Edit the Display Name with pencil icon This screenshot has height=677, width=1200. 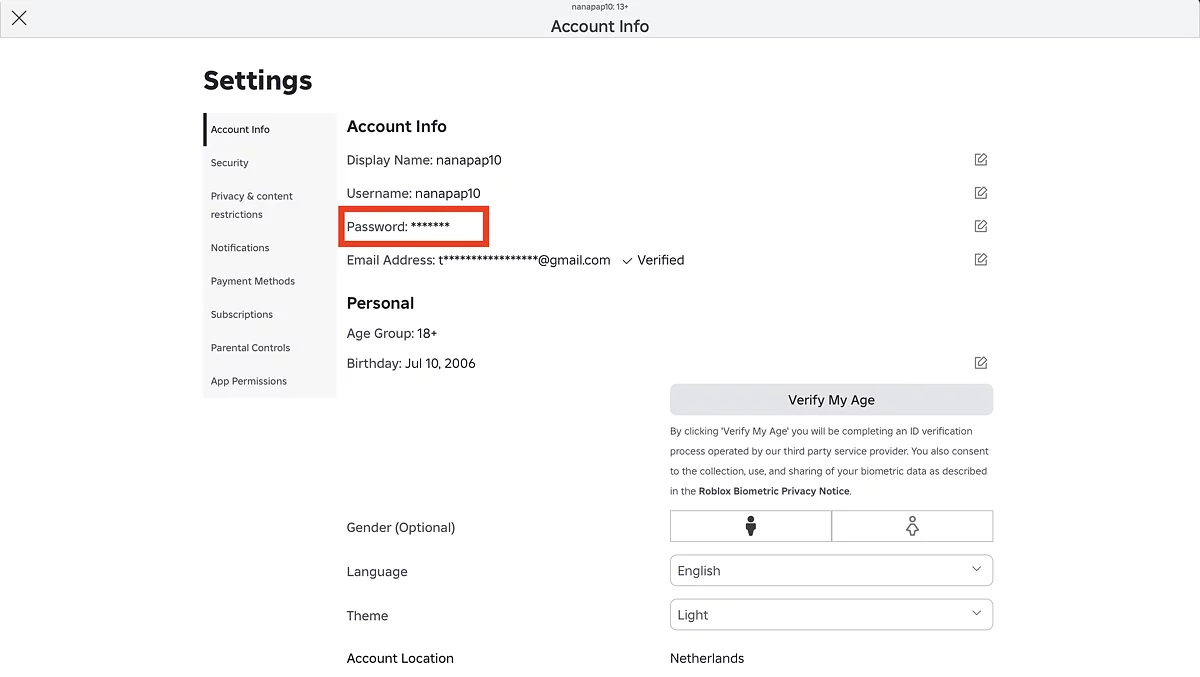click(981, 160)
